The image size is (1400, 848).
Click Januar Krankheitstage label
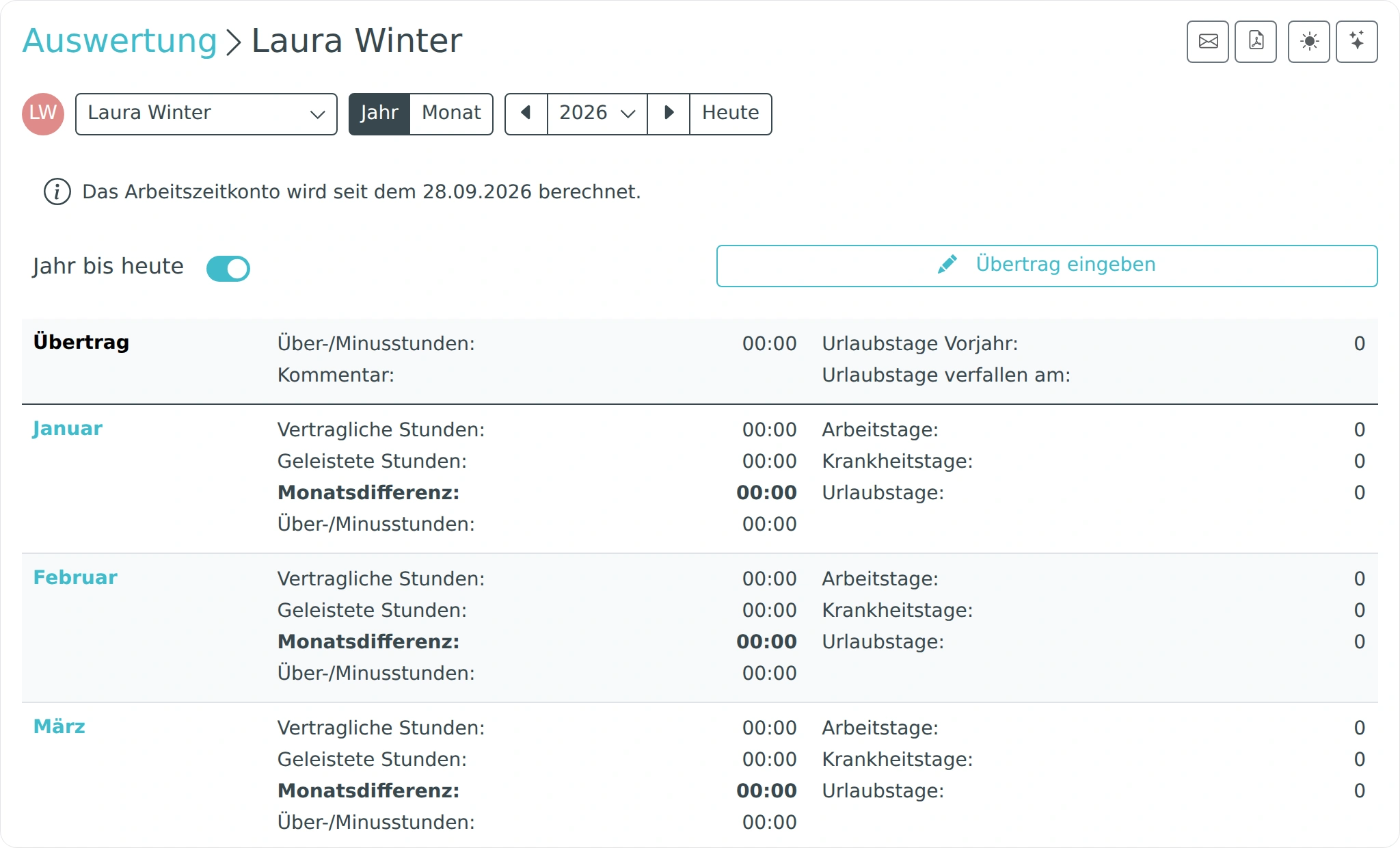pyautogui.click(x=898, y=462)
